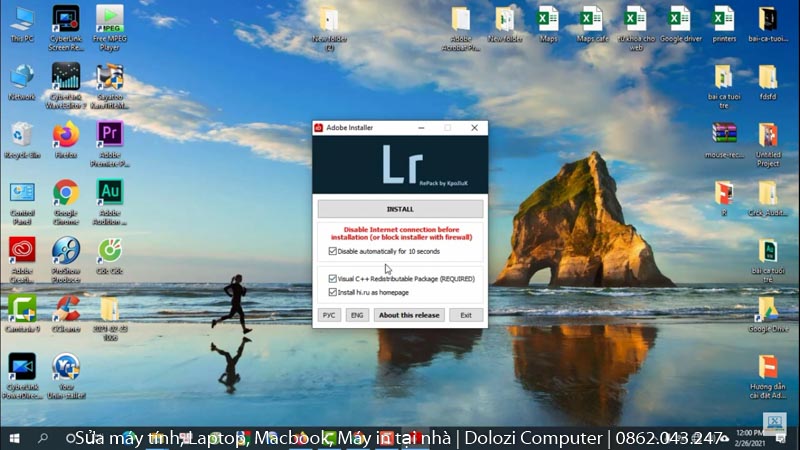
Task: Select fdsfd folder icon
Action: pos(768,82)
